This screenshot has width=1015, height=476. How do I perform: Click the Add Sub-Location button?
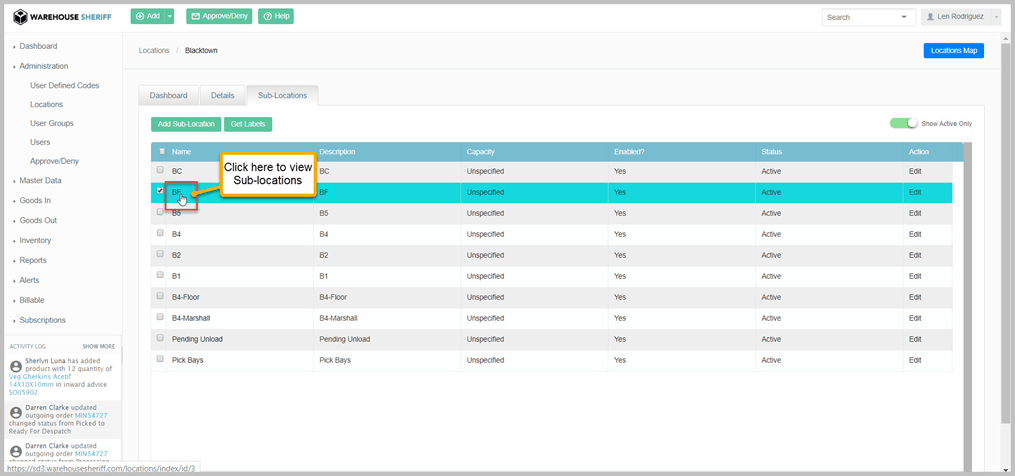[186, 124]
